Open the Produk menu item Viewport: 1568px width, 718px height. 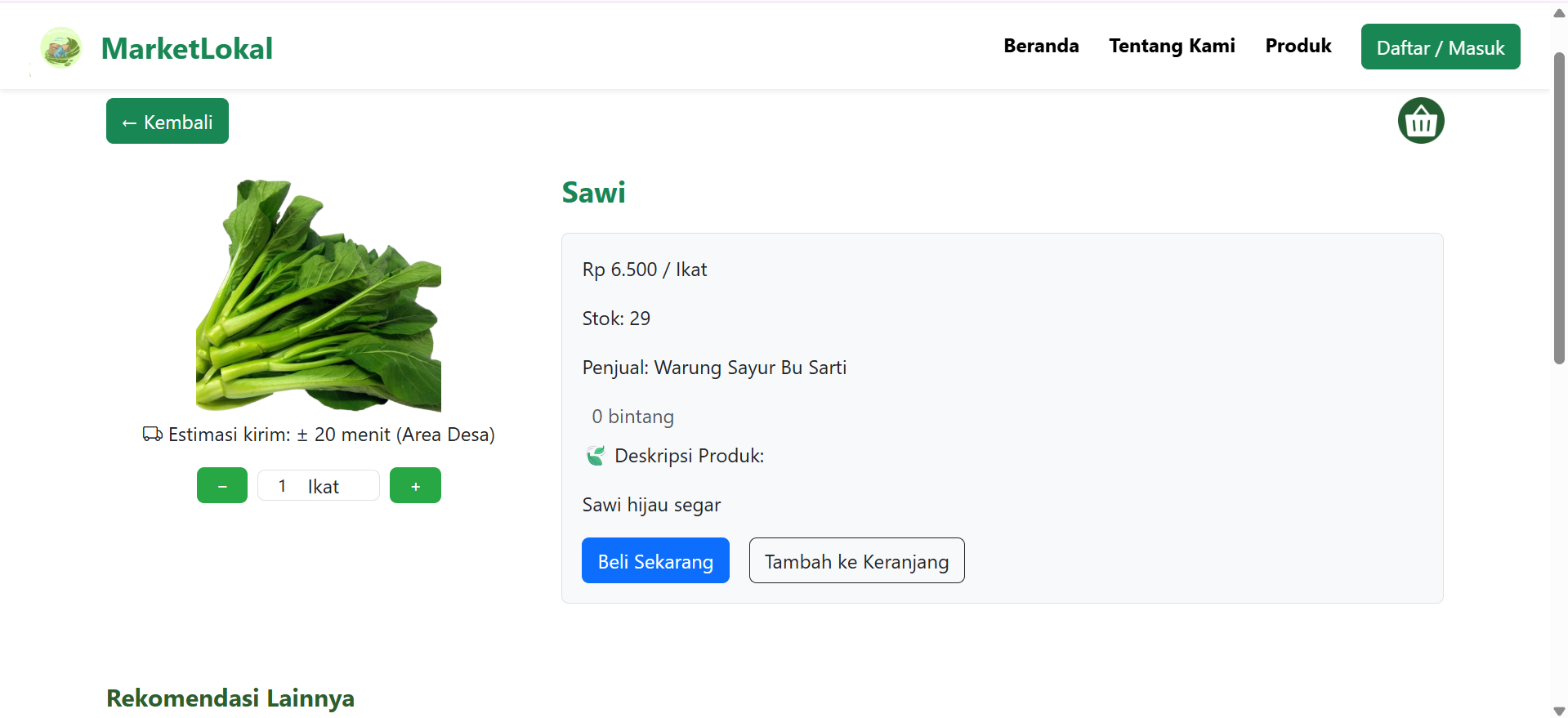1298,46
